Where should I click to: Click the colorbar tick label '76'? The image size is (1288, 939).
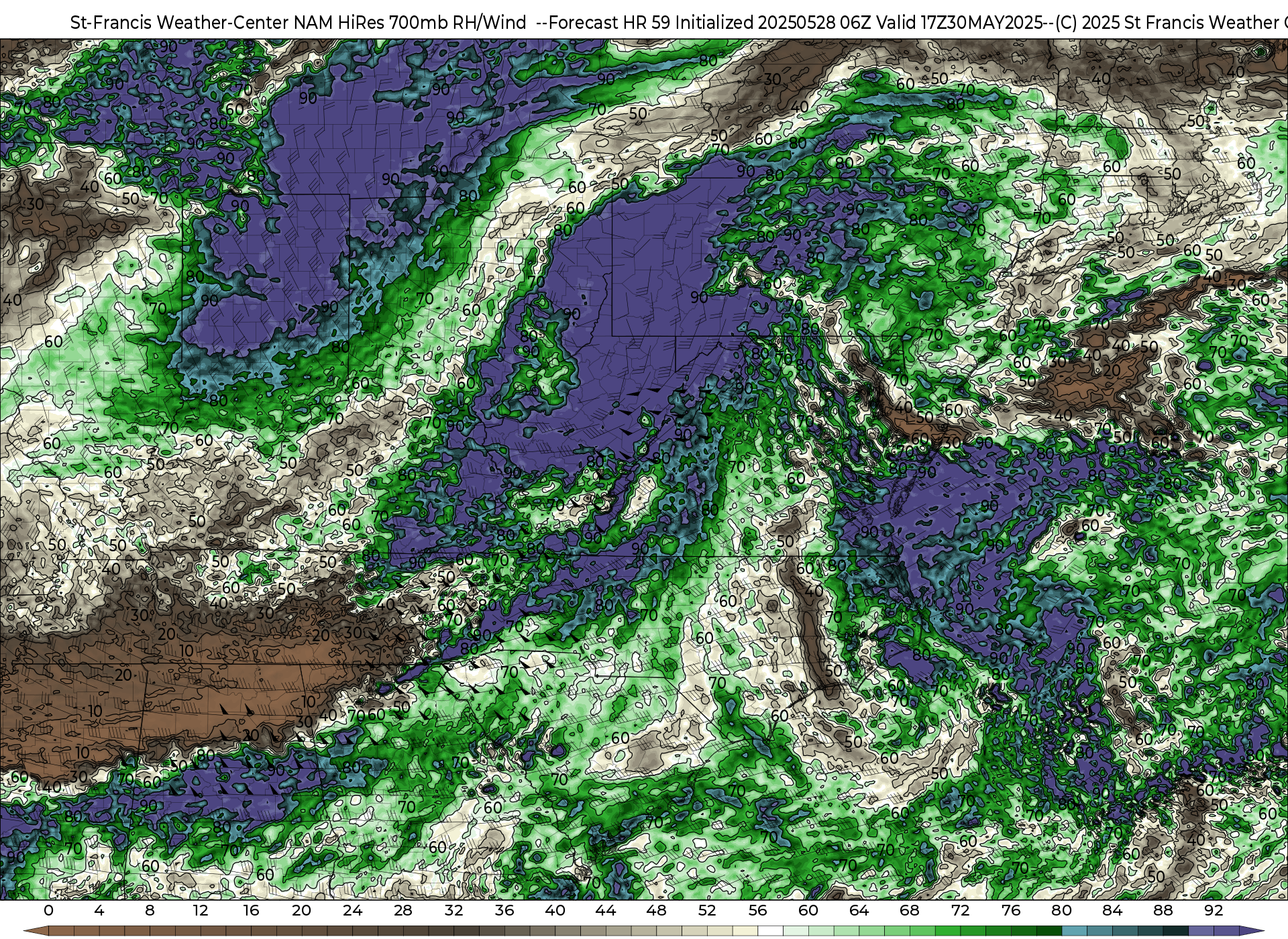tap(1011, 911)
